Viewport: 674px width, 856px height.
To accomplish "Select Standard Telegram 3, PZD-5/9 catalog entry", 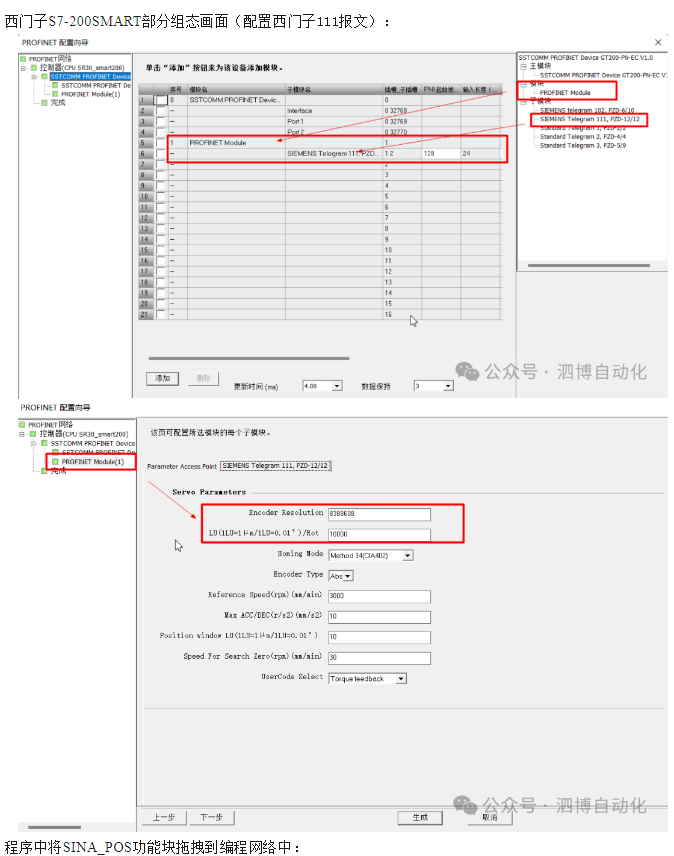I will [583, 145].
